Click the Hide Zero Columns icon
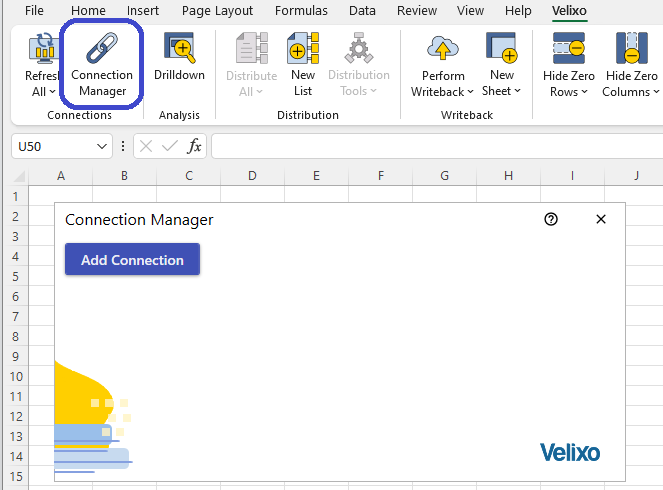 [x=631, y=48]
